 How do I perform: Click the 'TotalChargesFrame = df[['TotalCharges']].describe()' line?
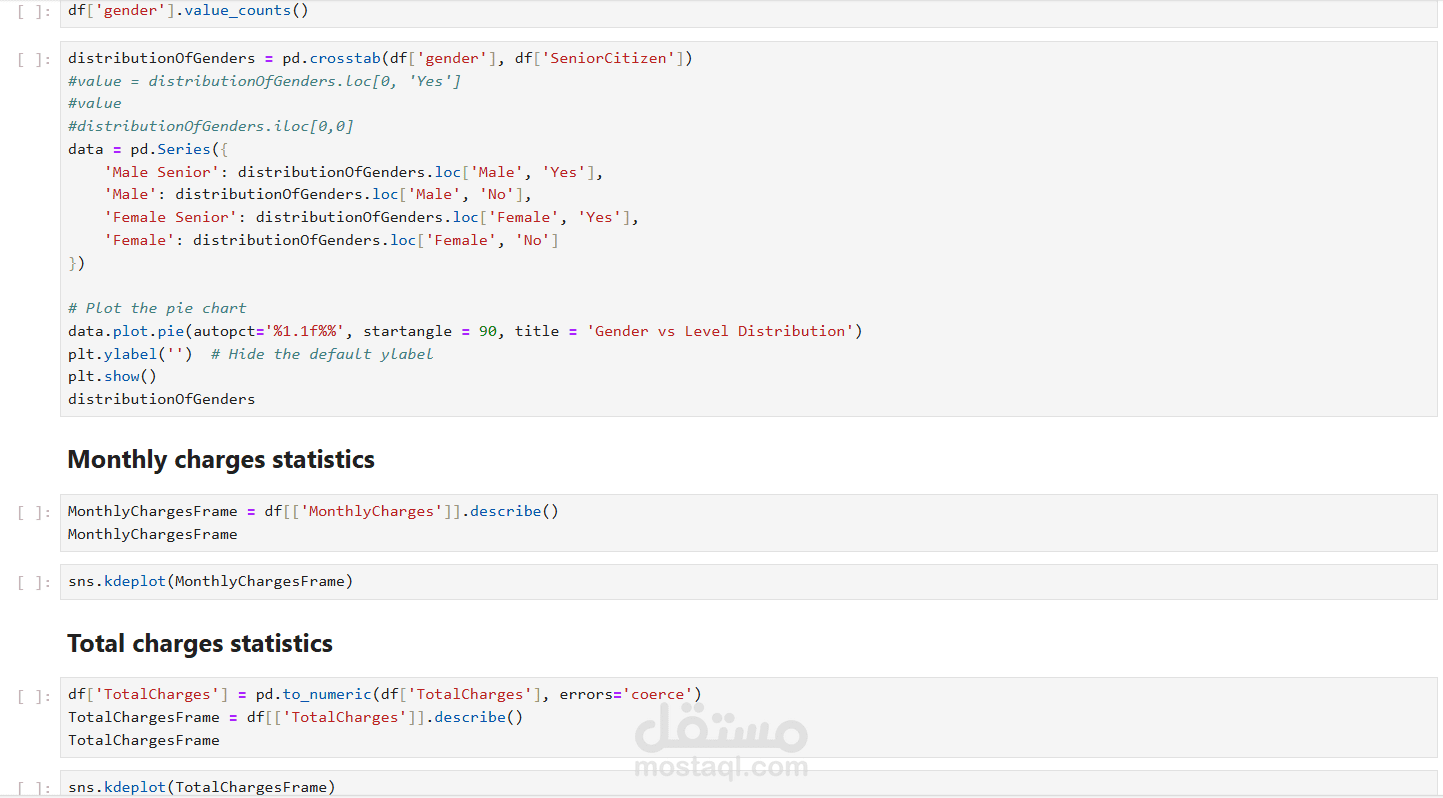296,717
